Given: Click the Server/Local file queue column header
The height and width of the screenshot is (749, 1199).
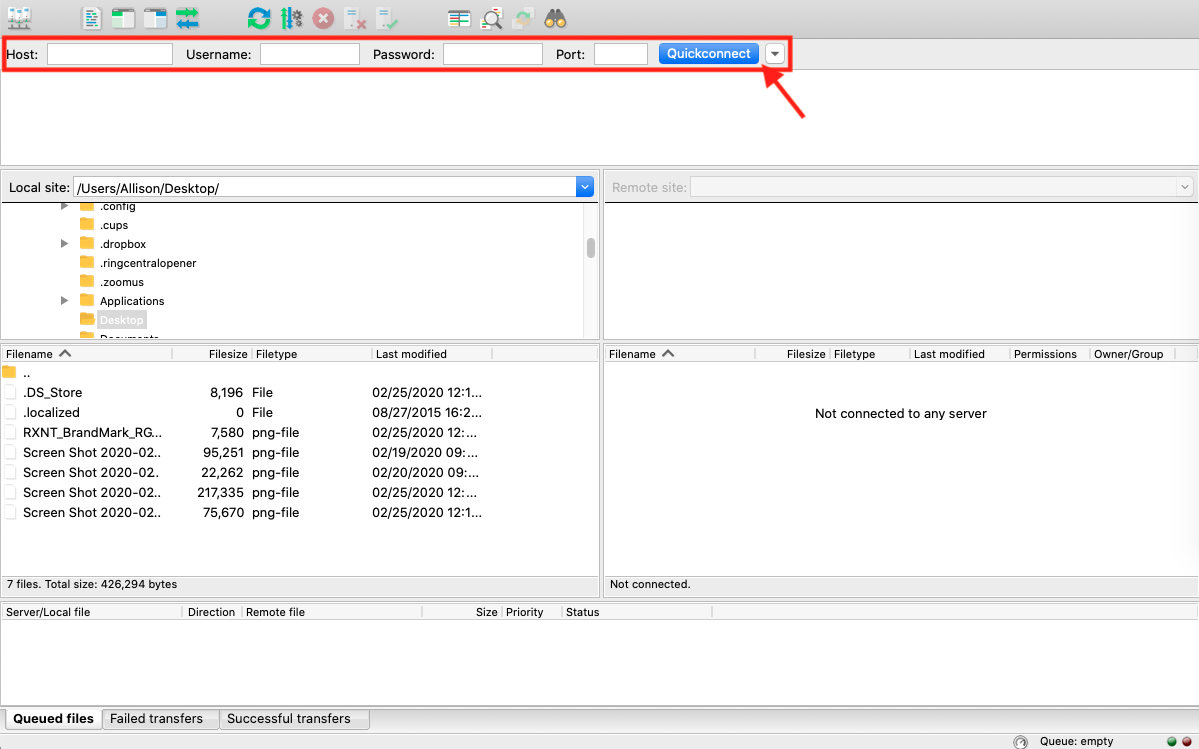Looking at the screenshot, I should (x=92, y=612).
